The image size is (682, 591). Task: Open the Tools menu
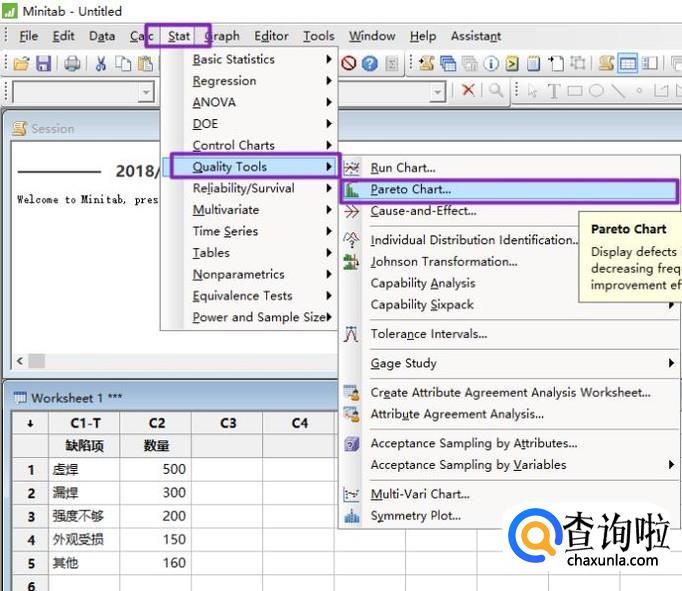(x=319, y=36)
